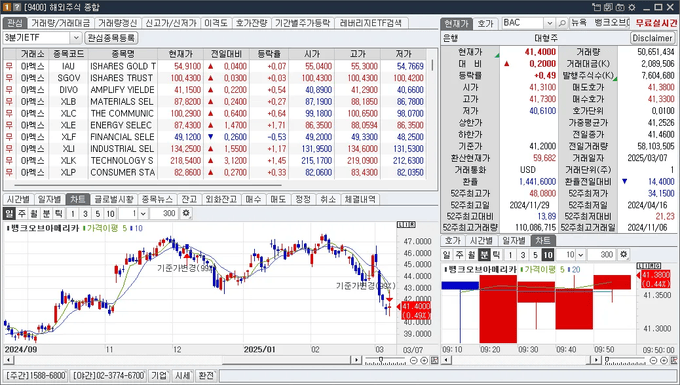
Task: Click the camera capture icon in title bar
Action: (x=620, y=7)
